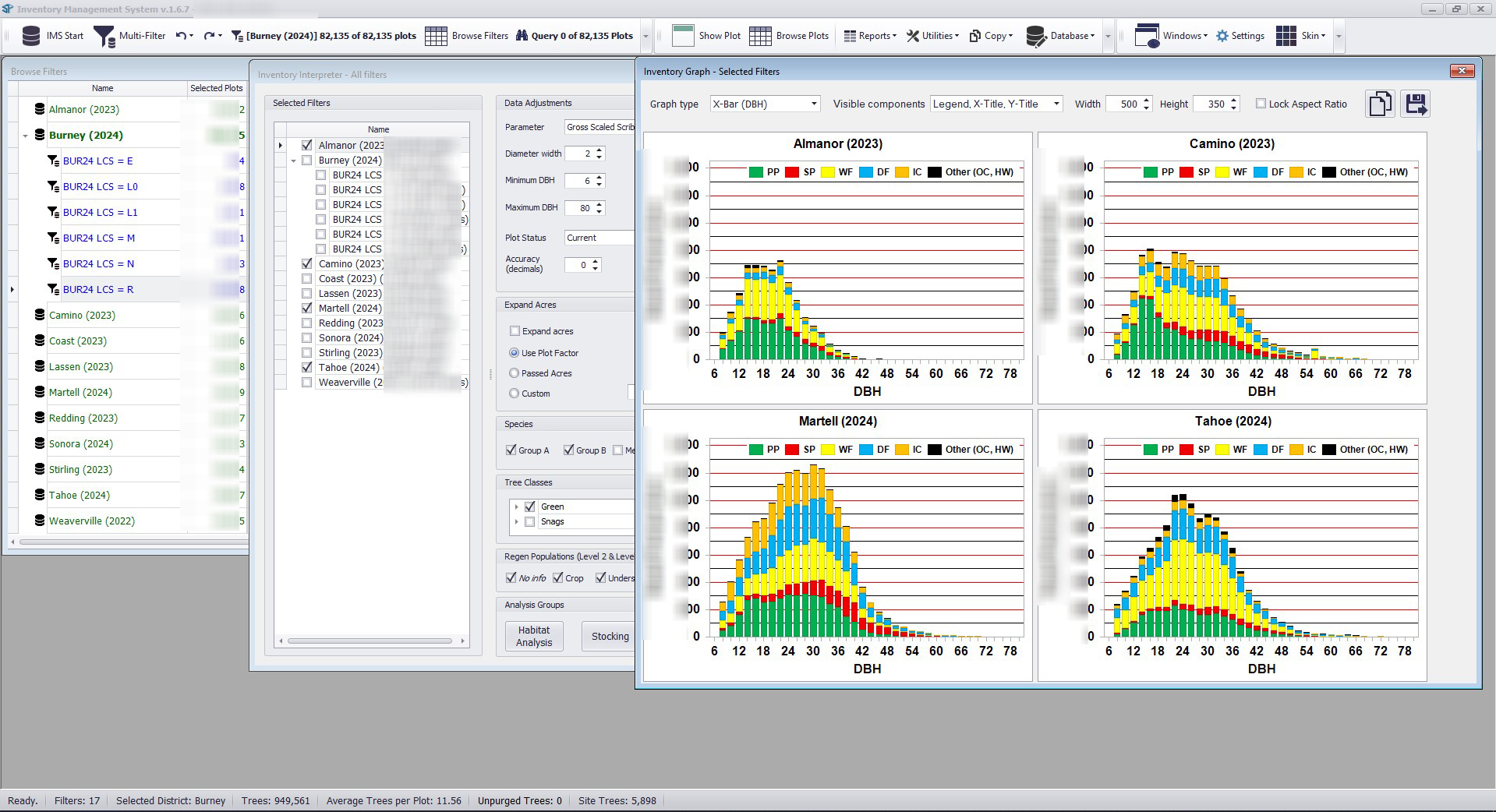
Task: Click the Skin grid icon
Action: 1286,36
